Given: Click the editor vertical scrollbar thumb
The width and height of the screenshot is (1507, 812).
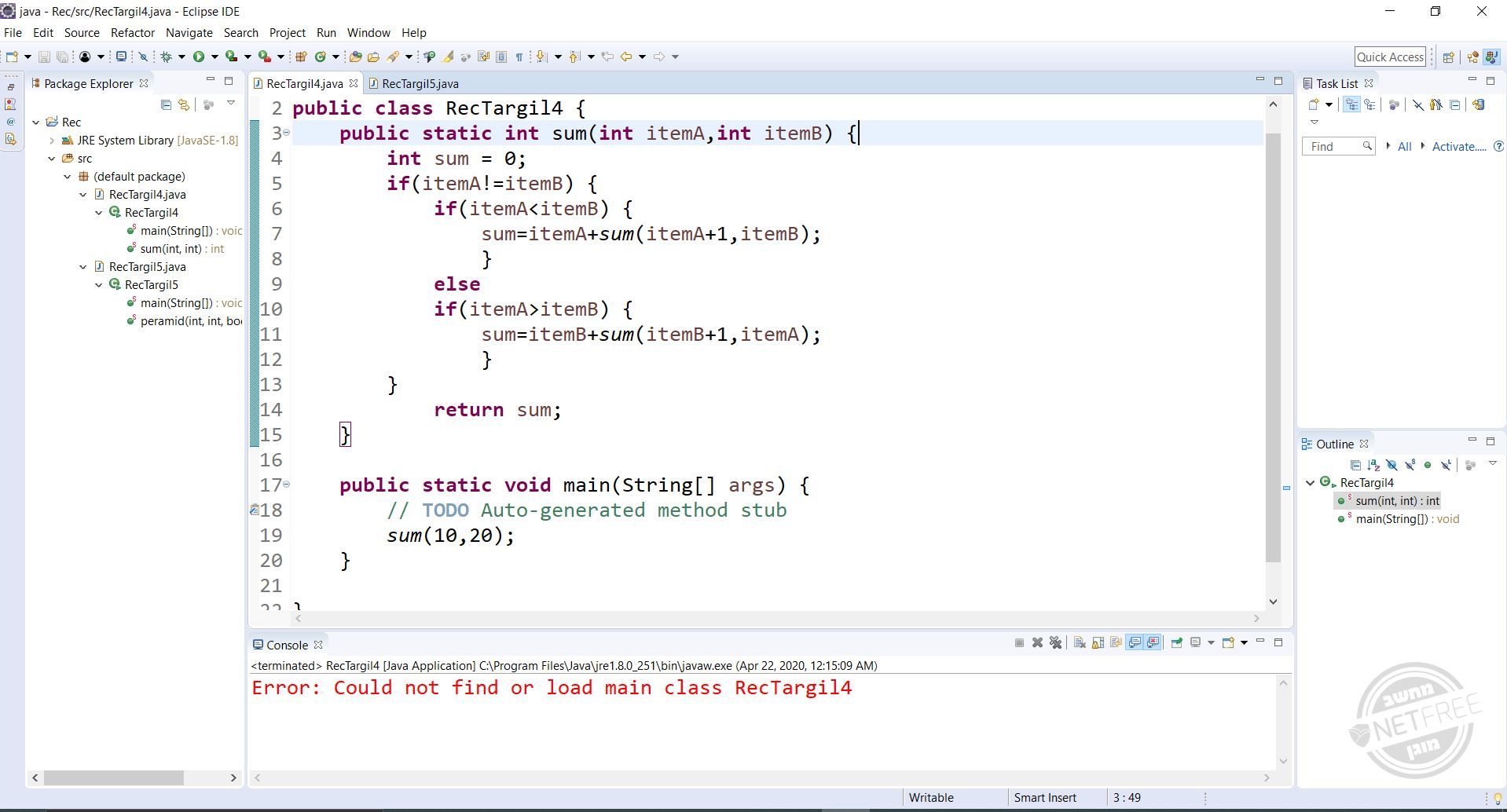Looking at the screenshot, I should (x=1274, y=347).
